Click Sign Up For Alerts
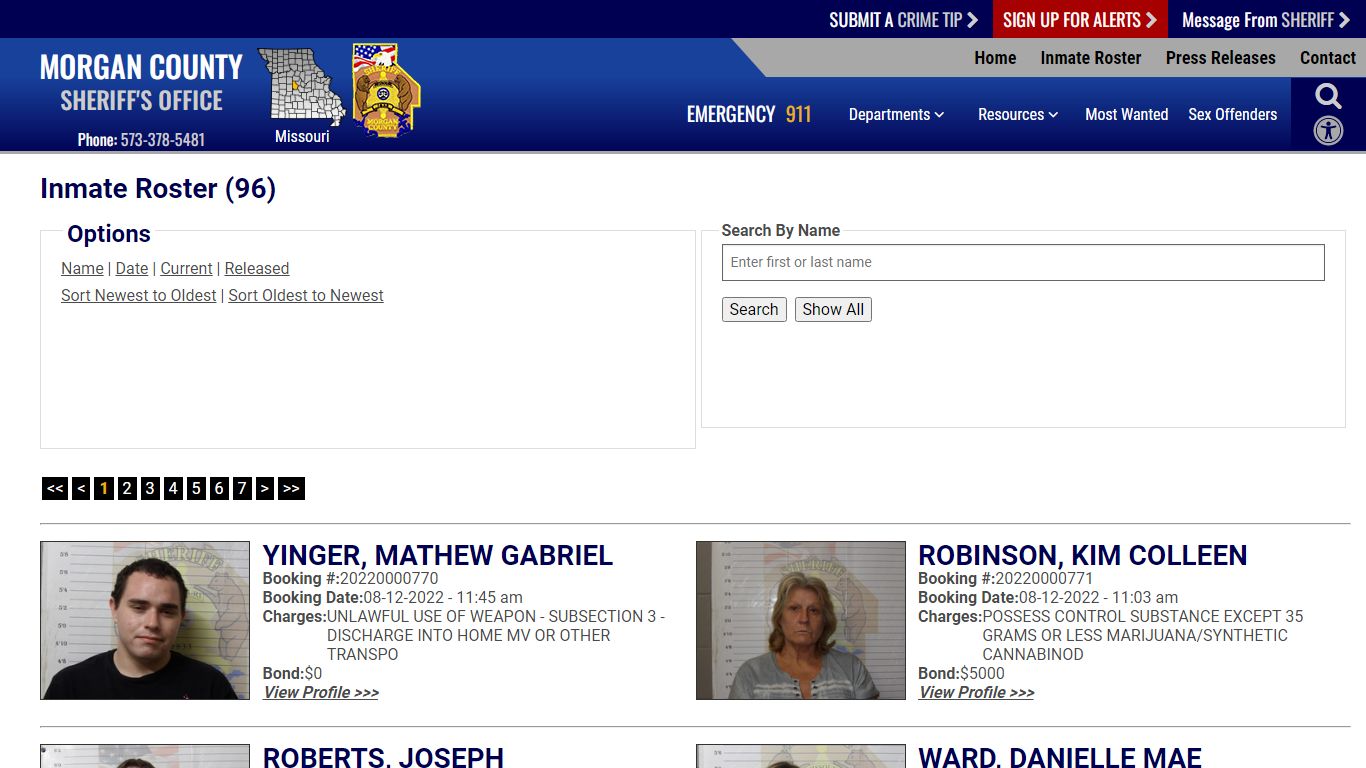This screenshot has width=1366, height=768. (x=1080, y=20)
